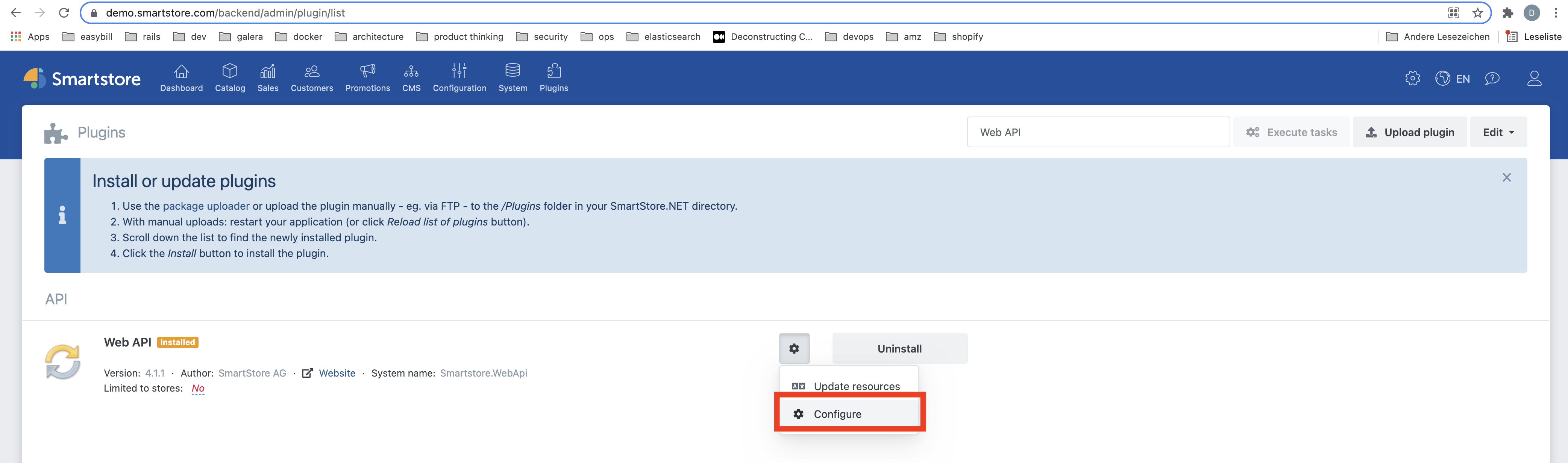Open the easybill bookmarks folder

88,36
